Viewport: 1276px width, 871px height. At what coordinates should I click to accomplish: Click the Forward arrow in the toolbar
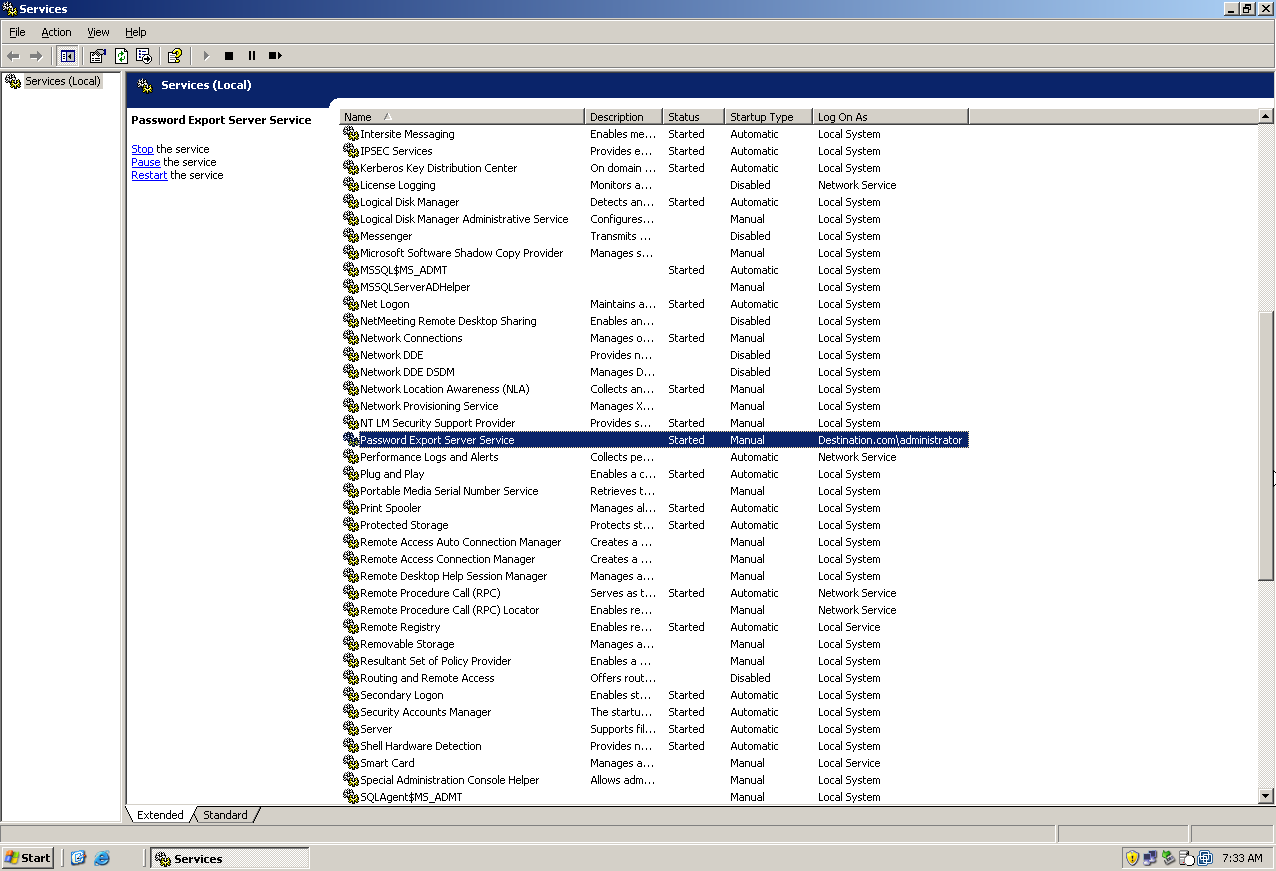36,56
